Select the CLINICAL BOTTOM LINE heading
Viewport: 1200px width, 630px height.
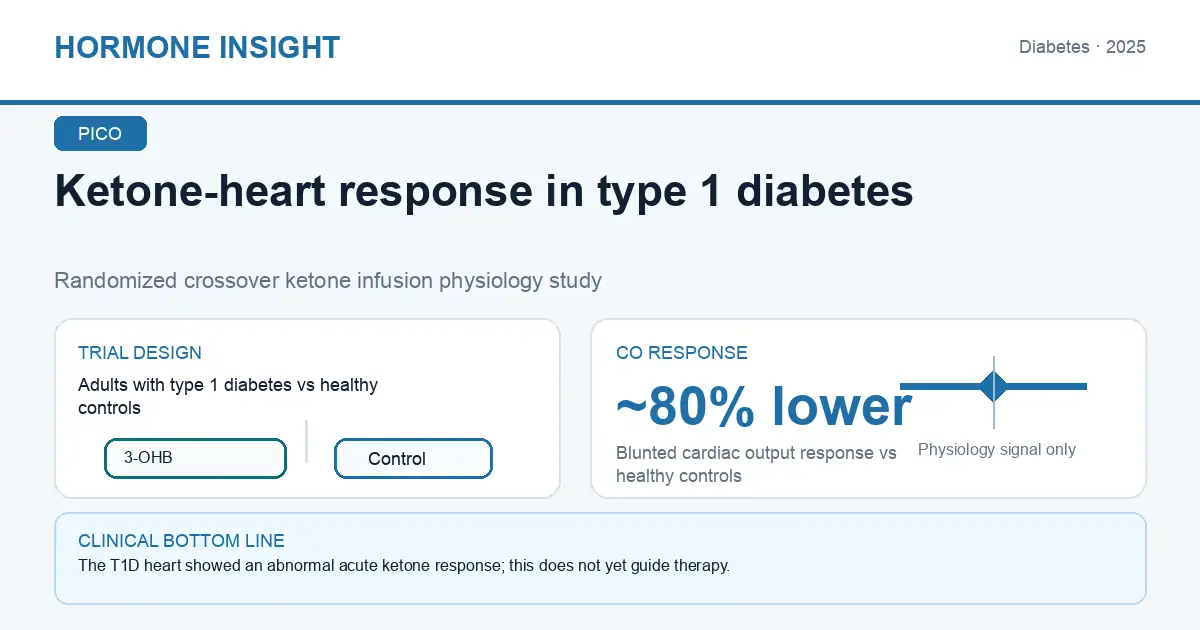click(181, 541)
